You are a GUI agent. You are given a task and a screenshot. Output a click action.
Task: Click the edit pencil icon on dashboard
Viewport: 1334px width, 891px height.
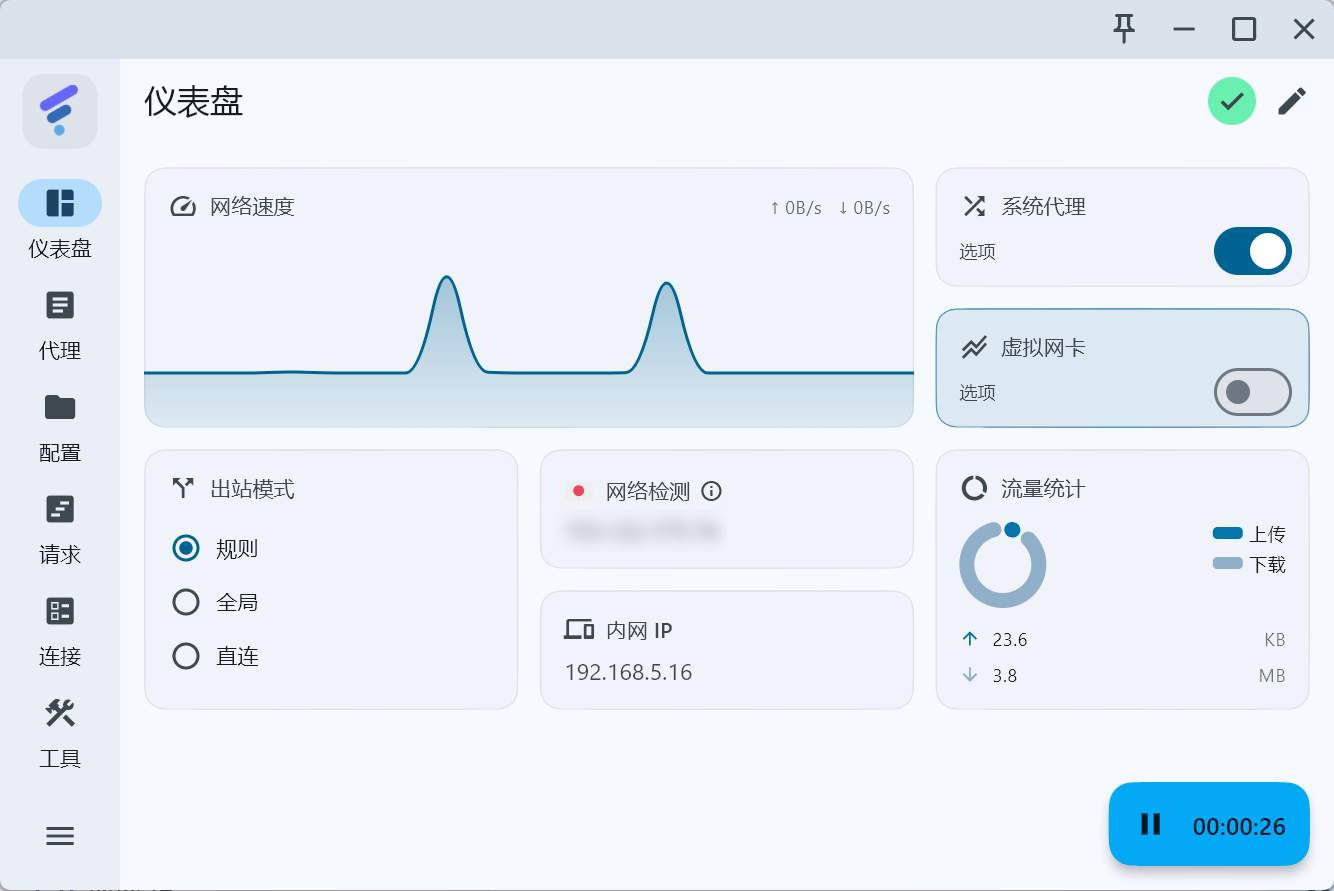tap(1292, 101)
